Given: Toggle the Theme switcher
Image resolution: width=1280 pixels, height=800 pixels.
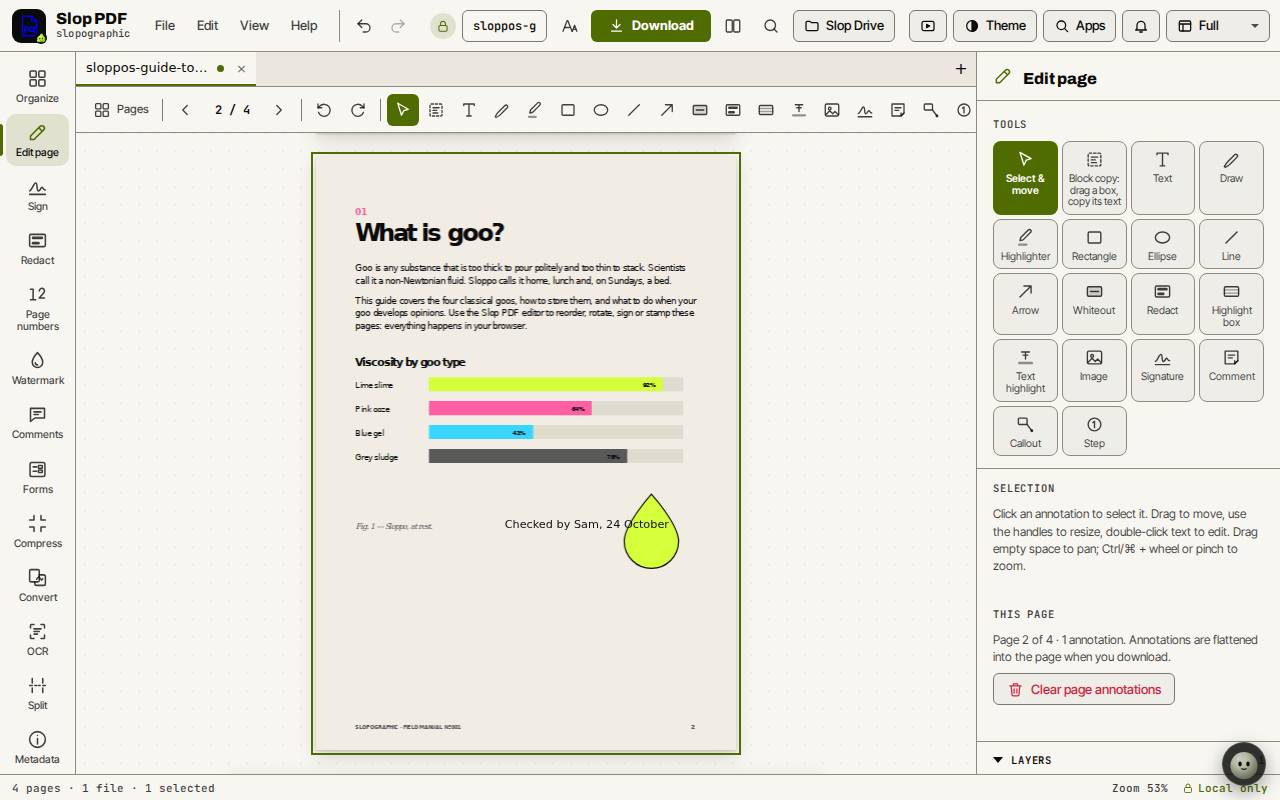Looking at the screenshot, I should pyautogui.click(x=995, y=26).
